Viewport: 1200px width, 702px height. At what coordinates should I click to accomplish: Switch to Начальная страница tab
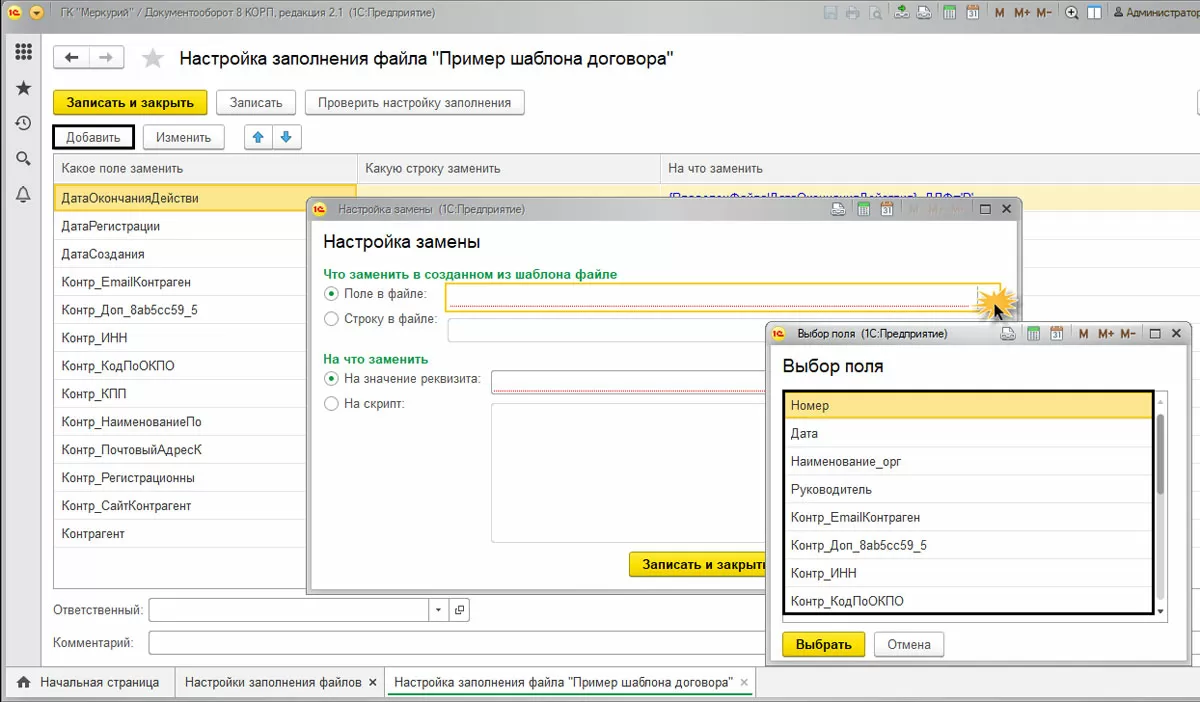[x=89, y=682]
